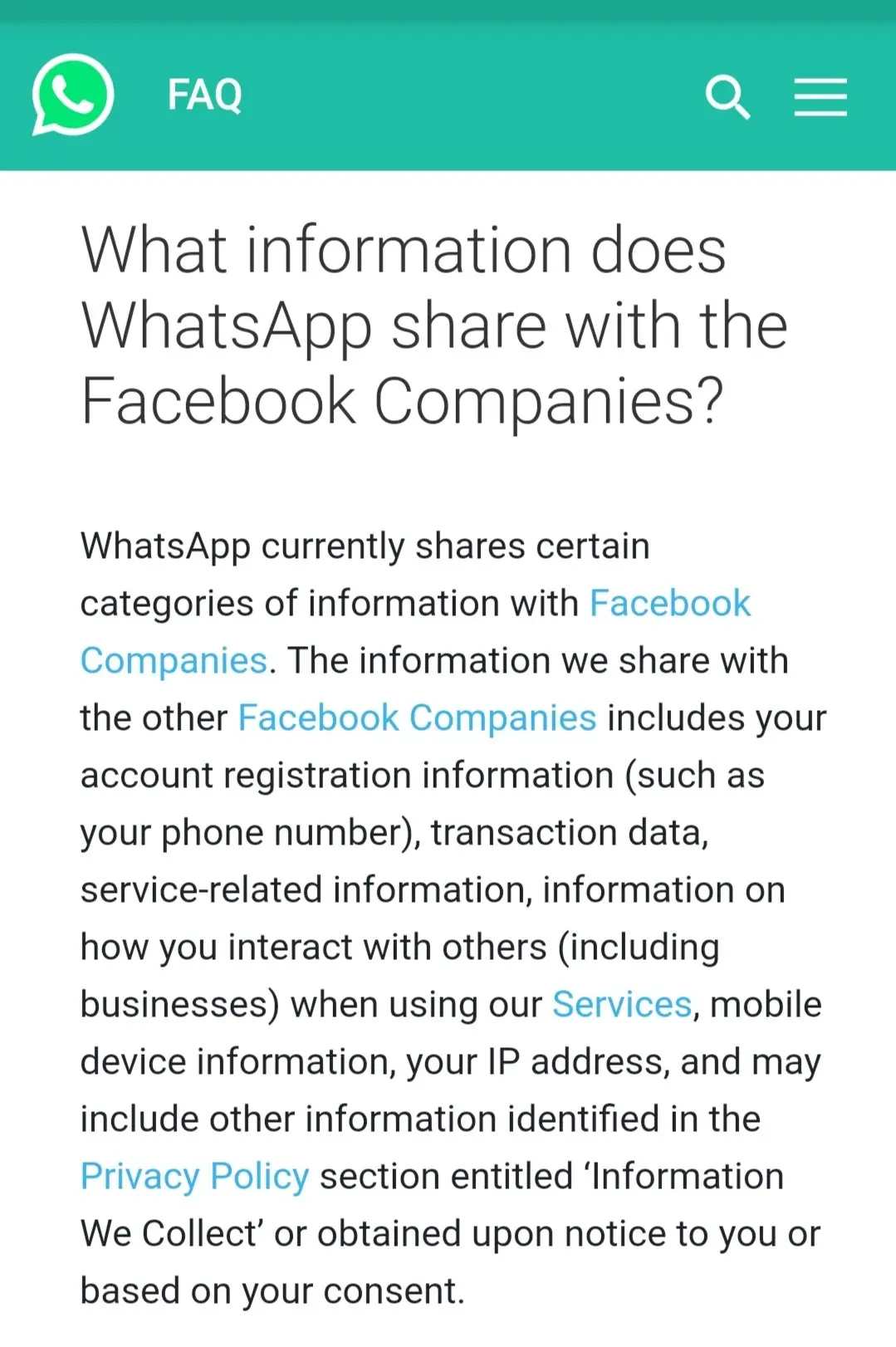Open the hamburger menu icon

pyautogui.click(x=820, y=97)
